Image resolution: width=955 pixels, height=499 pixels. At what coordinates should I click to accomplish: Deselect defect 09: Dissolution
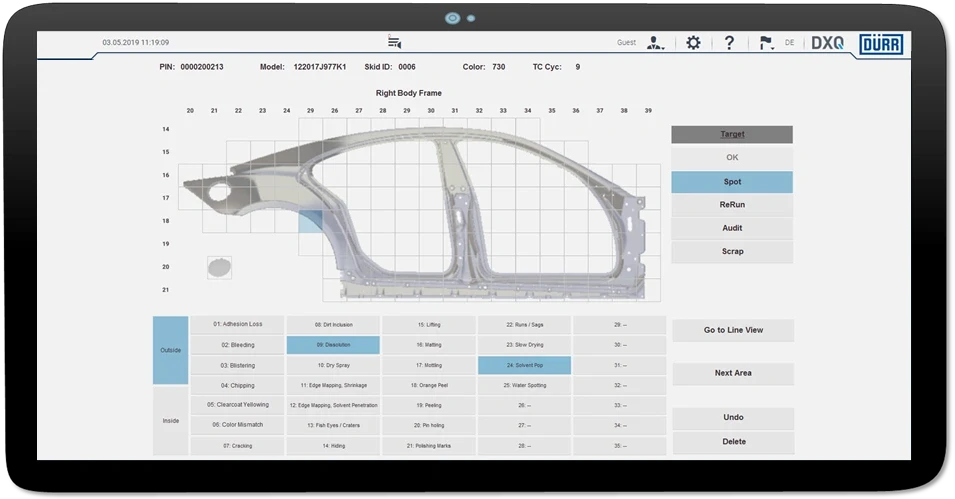pos(333,345)
